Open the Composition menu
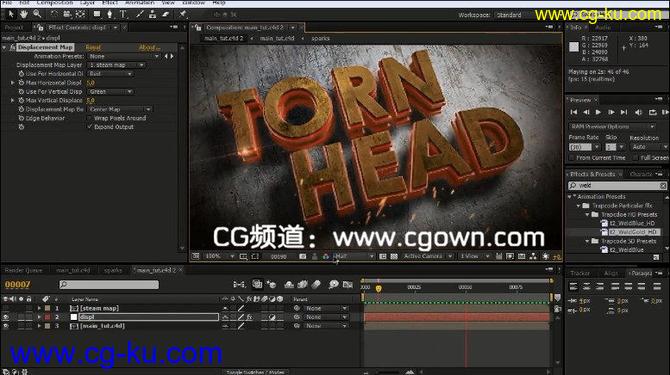Viewport: 670px width, 375px height. (x=55, y=3)
